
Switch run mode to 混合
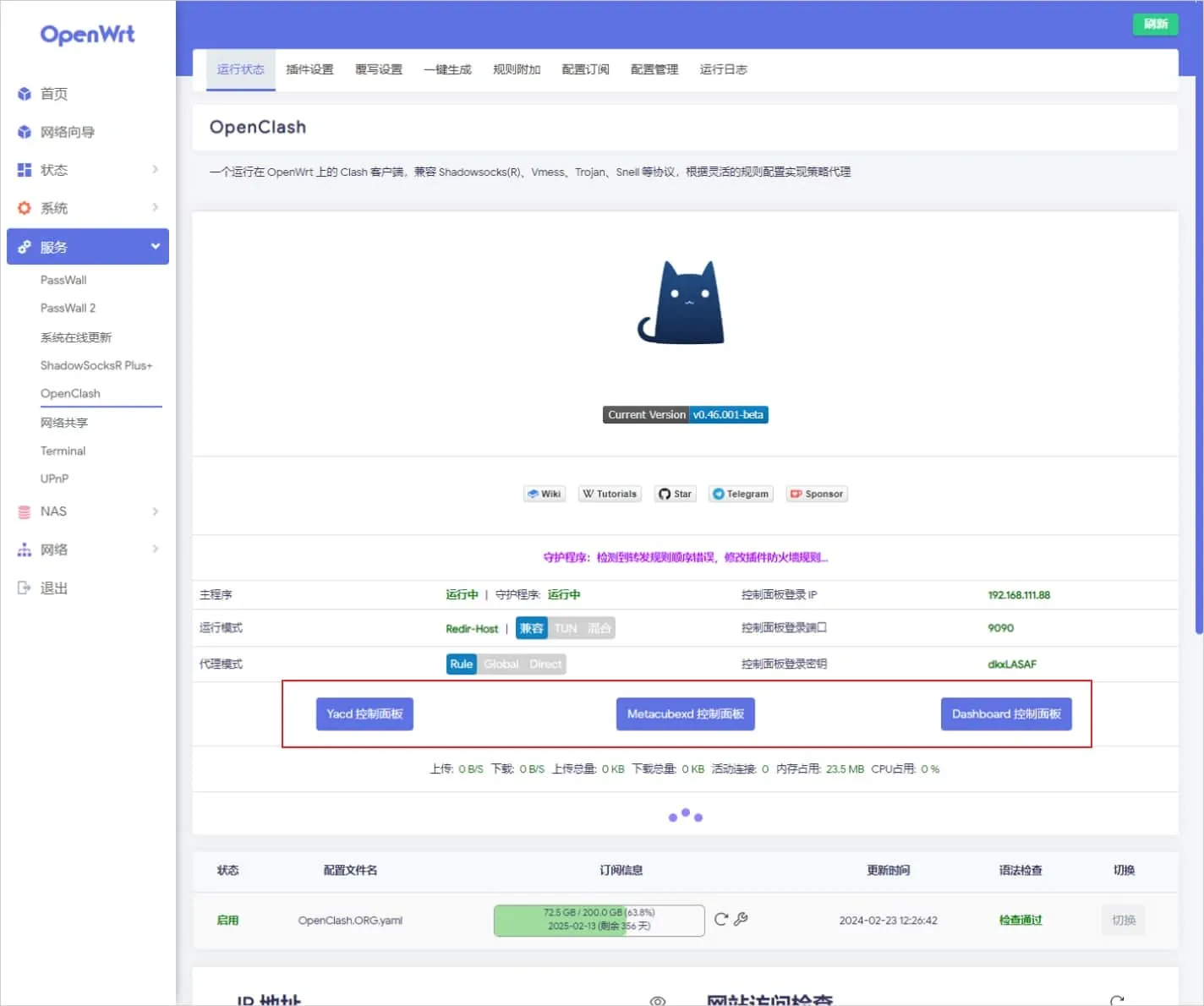point(599,628)
